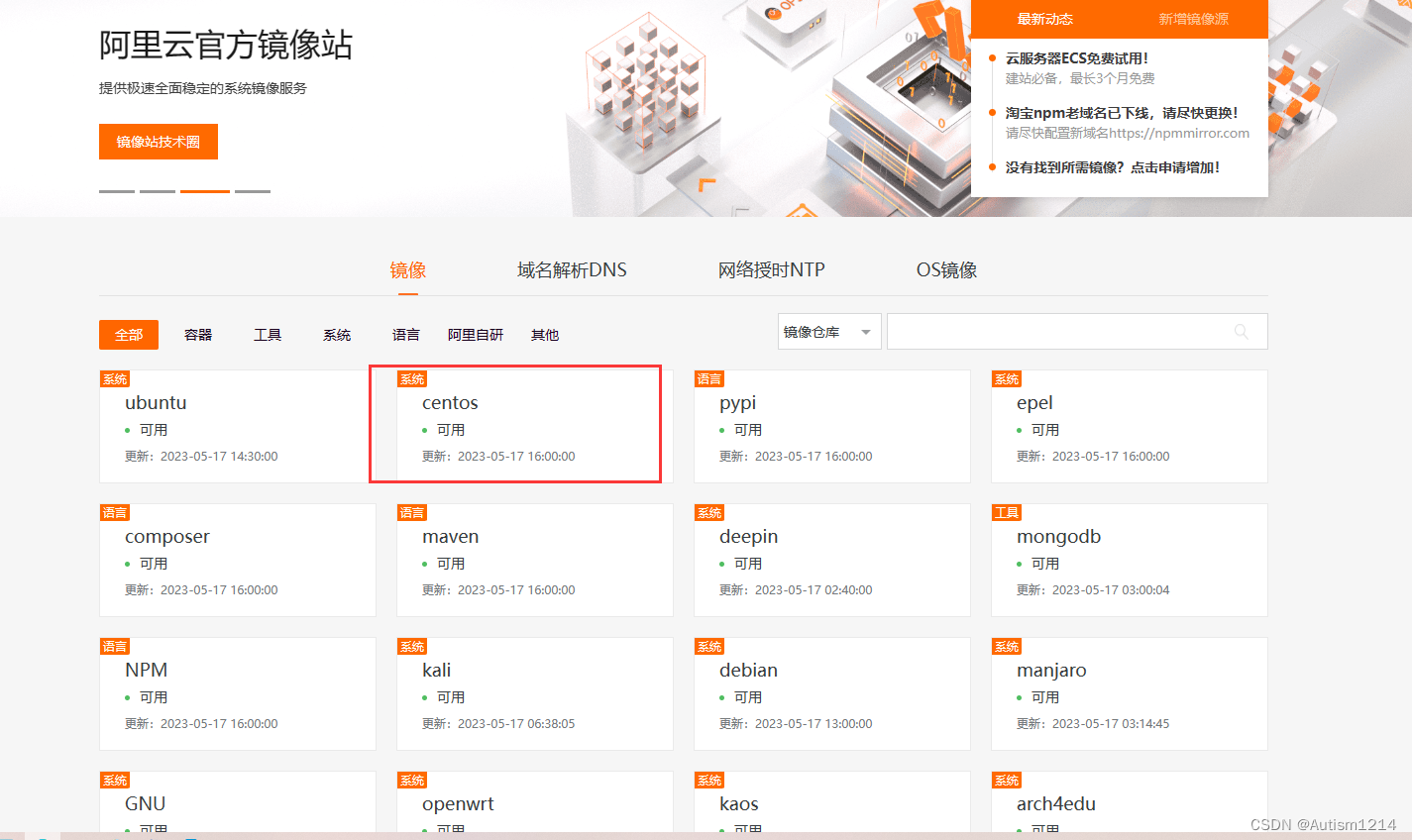Screen dimensions: 1412x840
Task: Switch to the 网络授时NTP tab
Action: [772, 270]
